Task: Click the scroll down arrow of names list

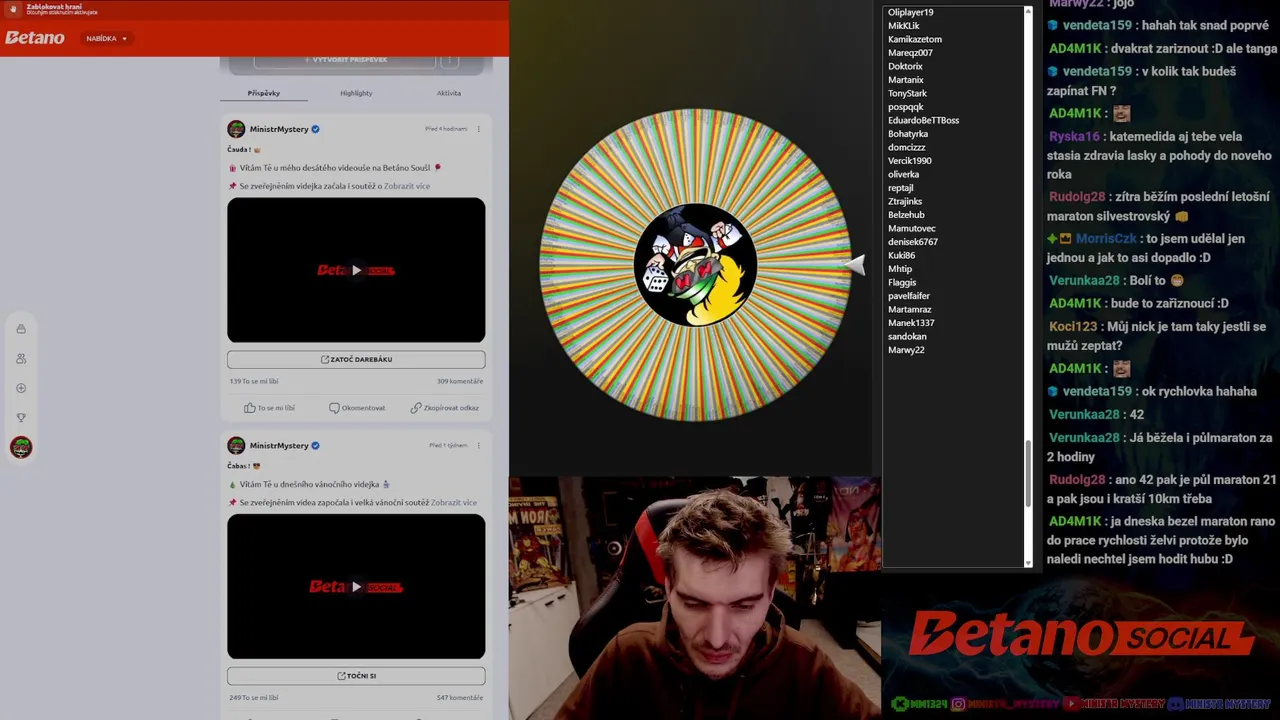Action: coord(1029,563)
